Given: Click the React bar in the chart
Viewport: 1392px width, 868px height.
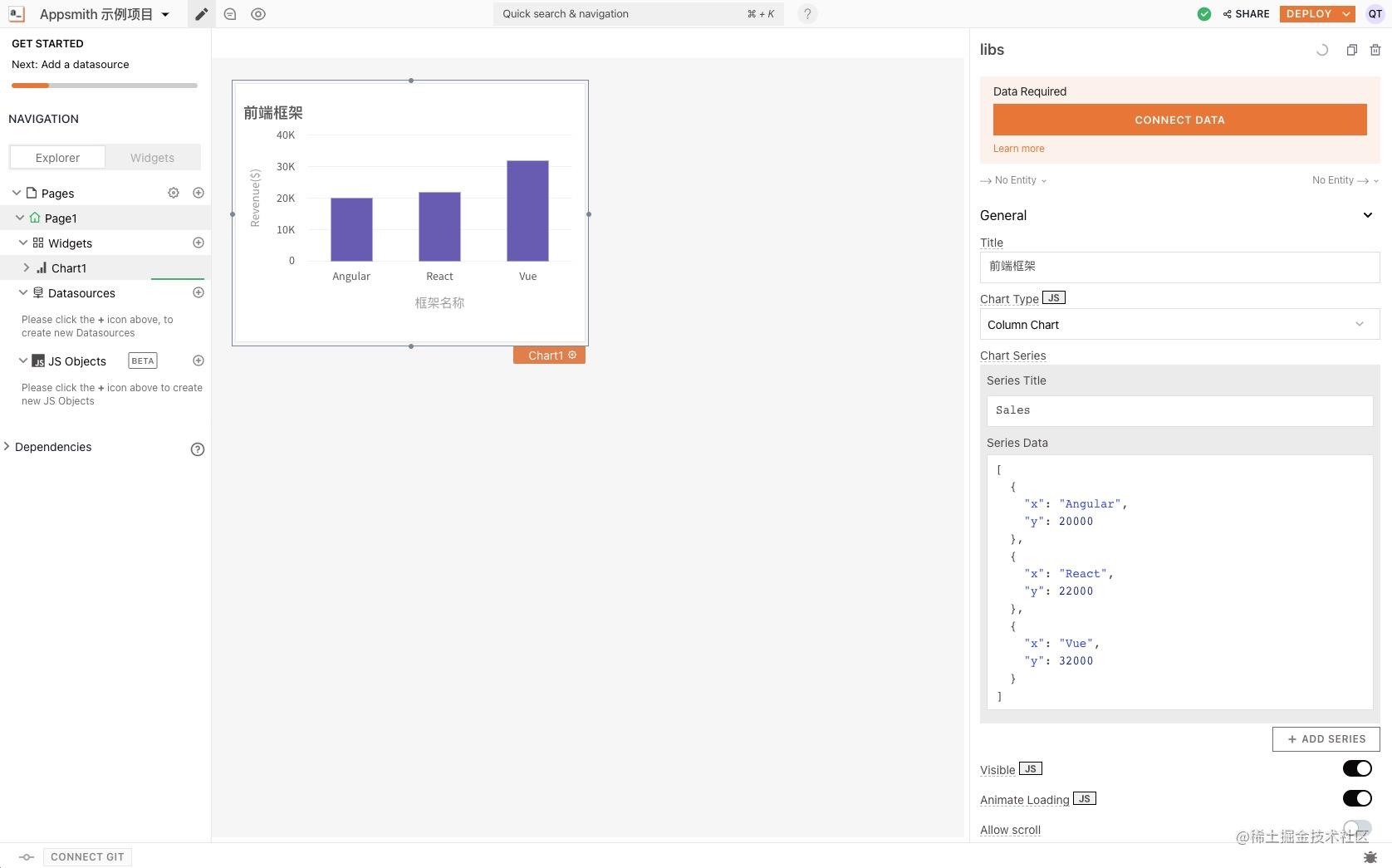Looking at the screenshot, I should [439, 226].
